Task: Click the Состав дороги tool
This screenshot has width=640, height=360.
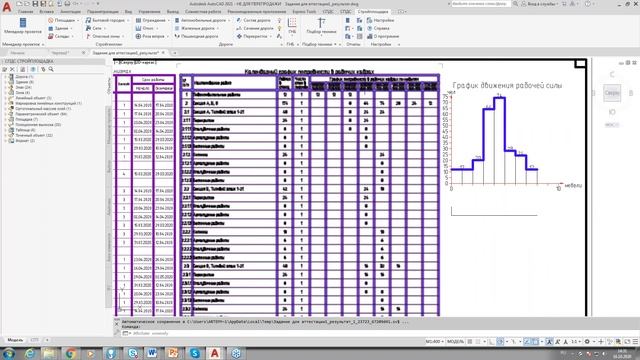Action: pyautogui.click(x=254, y=20)
